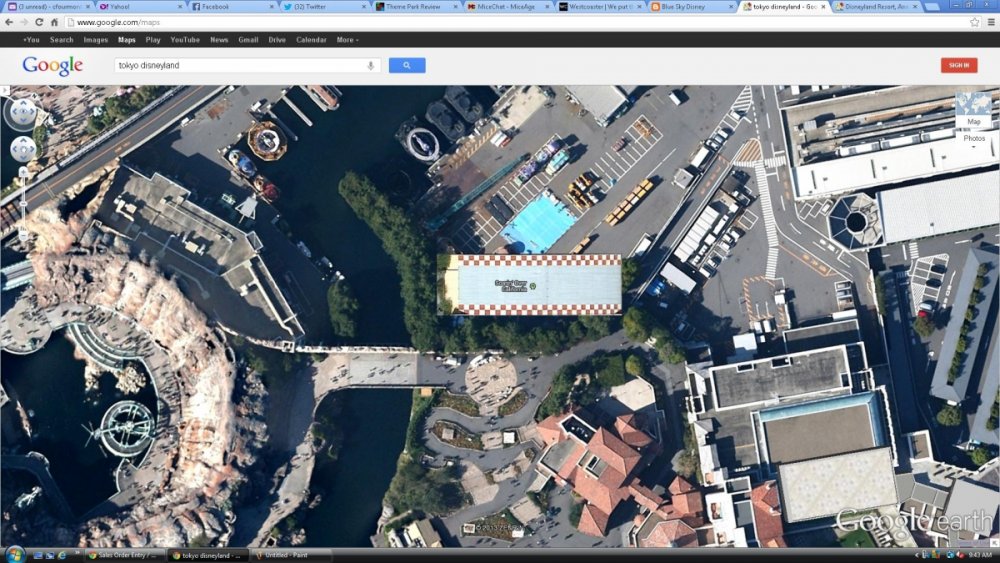Open YouTube from the Google bar

point(185,40)
